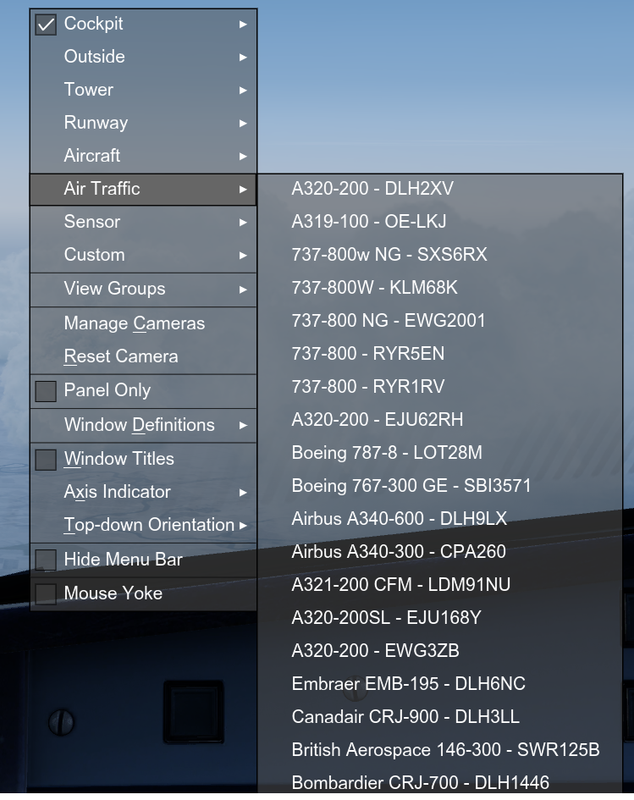Select traffic A320-200 - DLH2XV
The image size is (634, 800).
coord(440,189)
